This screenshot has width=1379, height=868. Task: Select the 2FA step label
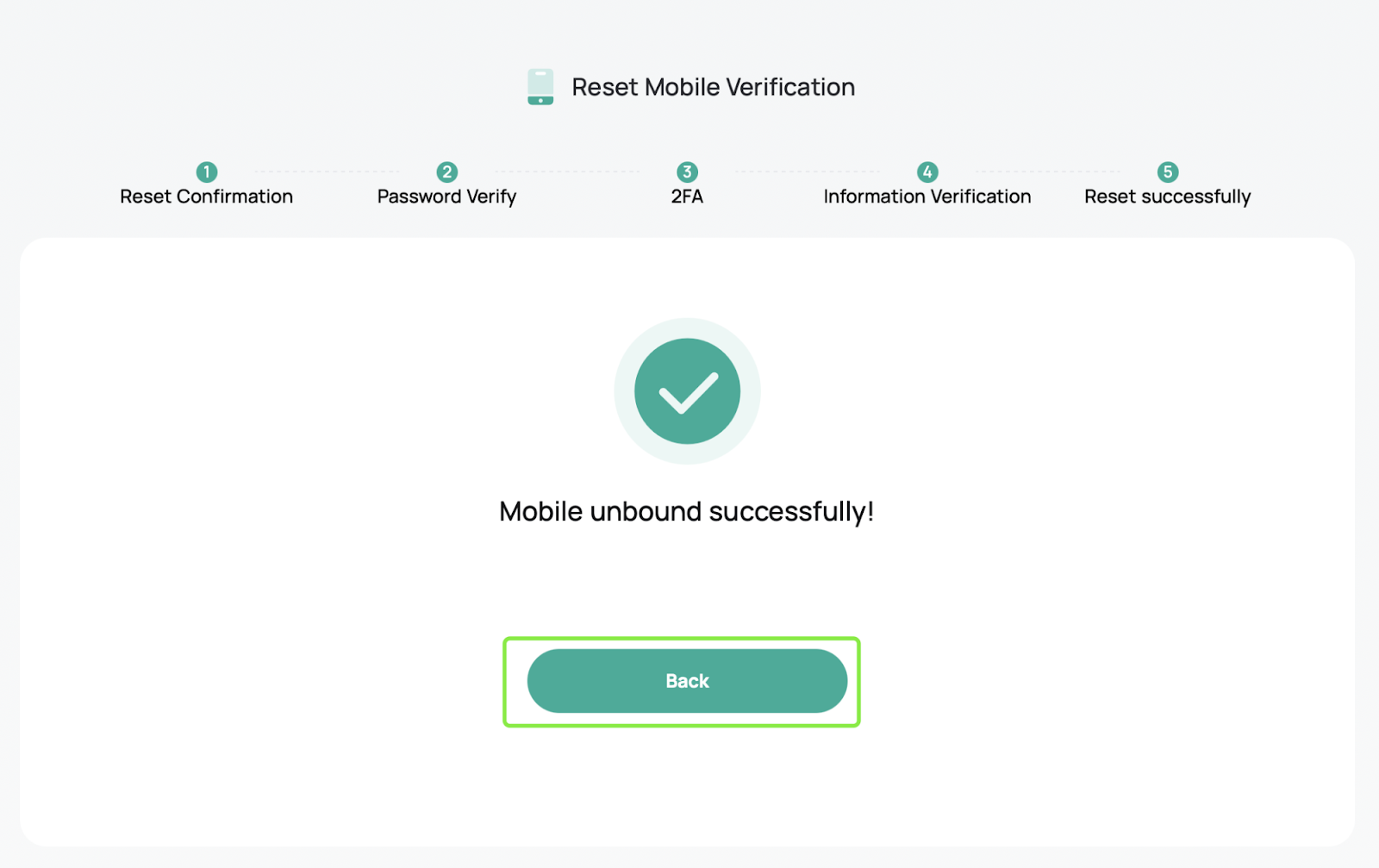coord(687,197)
